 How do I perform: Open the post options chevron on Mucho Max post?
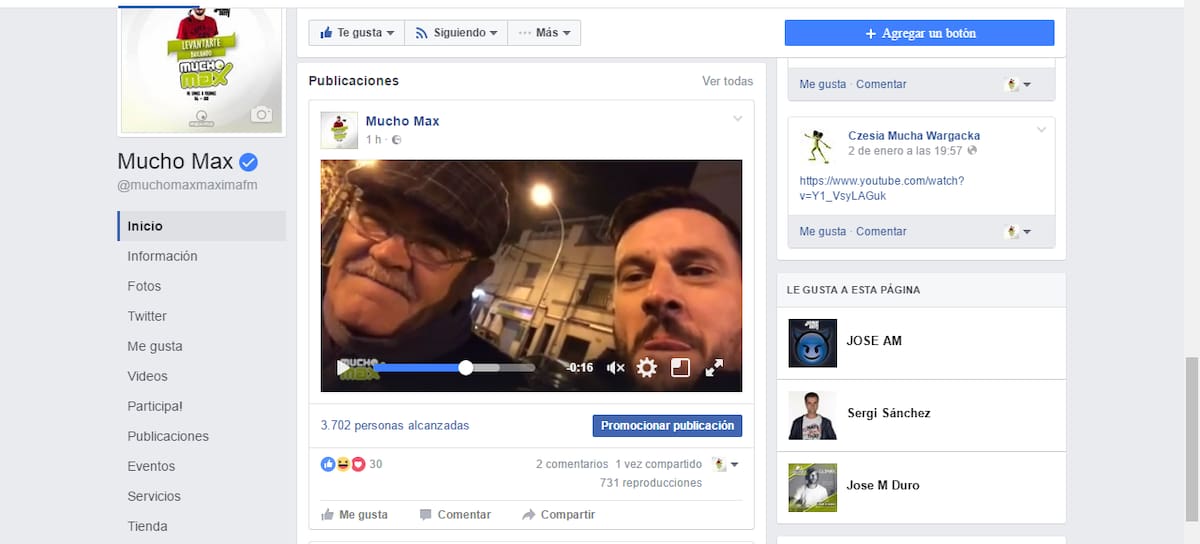738,120
